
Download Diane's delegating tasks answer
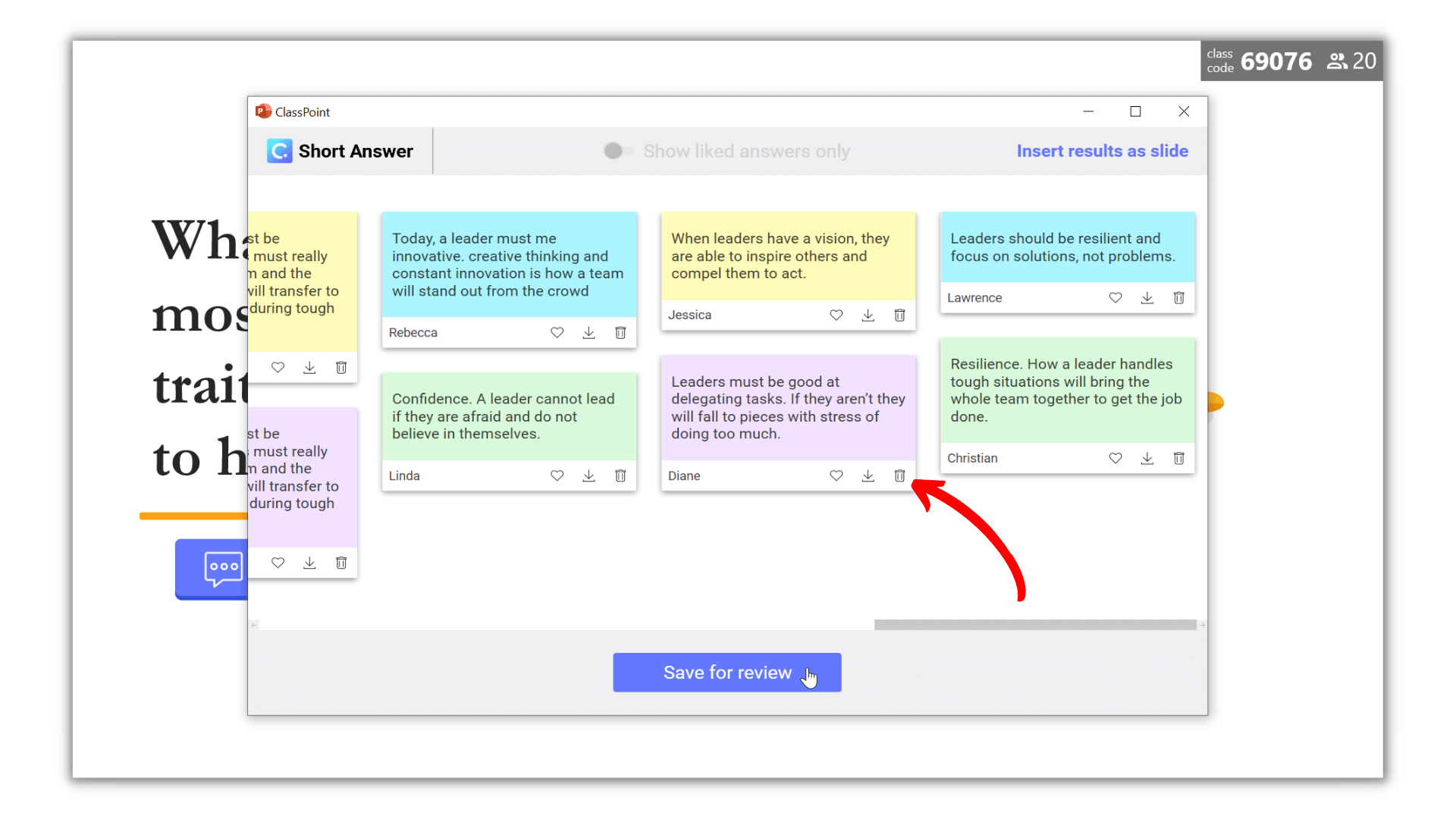coord(868,475)
